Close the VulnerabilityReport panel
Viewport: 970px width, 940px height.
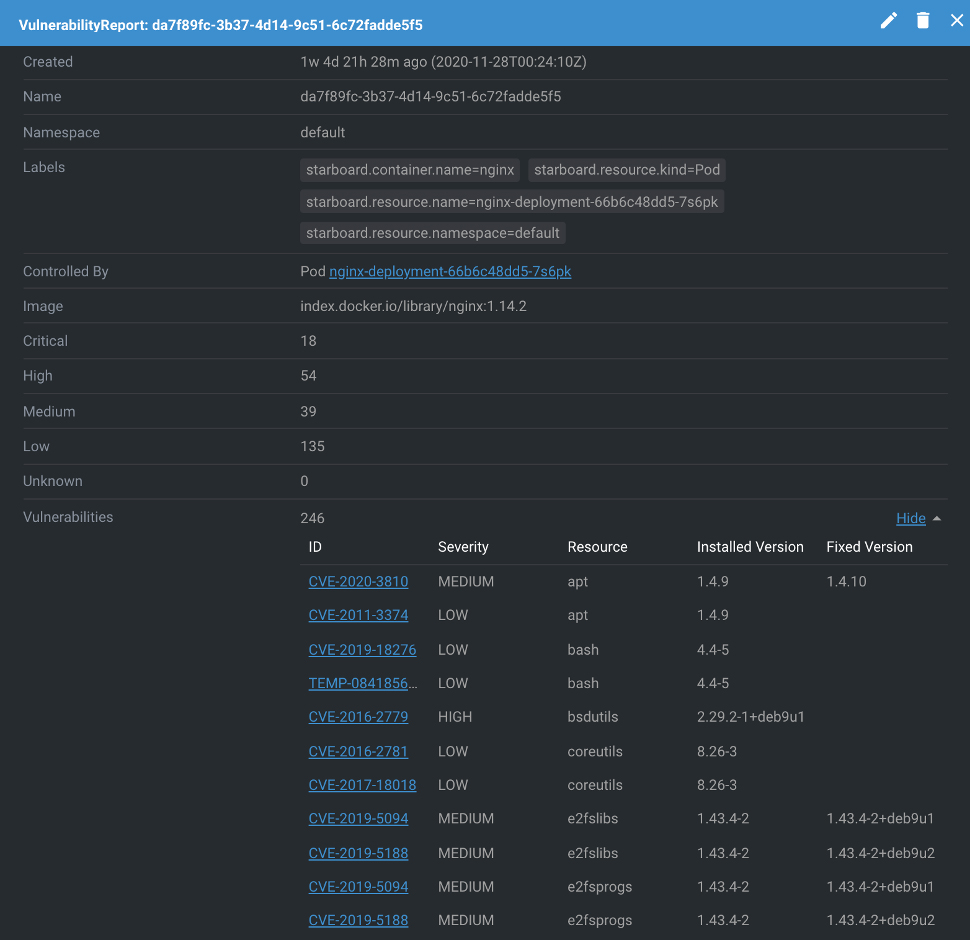pyautogui.click(x=956, y=20)
